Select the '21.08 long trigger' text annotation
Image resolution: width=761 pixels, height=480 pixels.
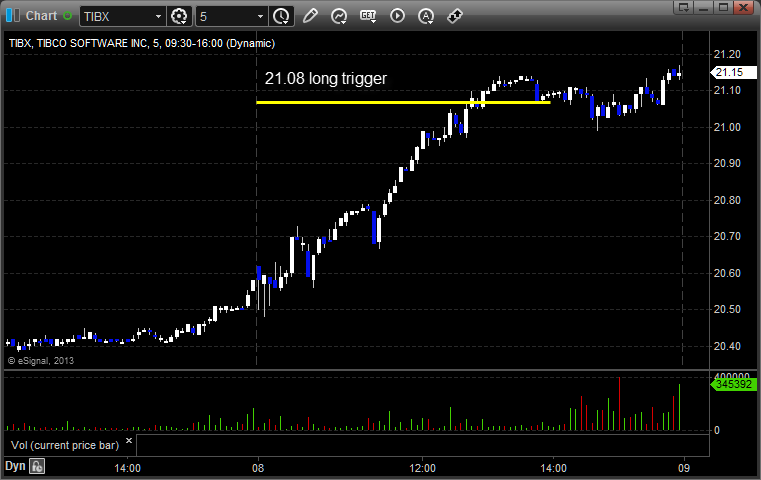(326, 79)
